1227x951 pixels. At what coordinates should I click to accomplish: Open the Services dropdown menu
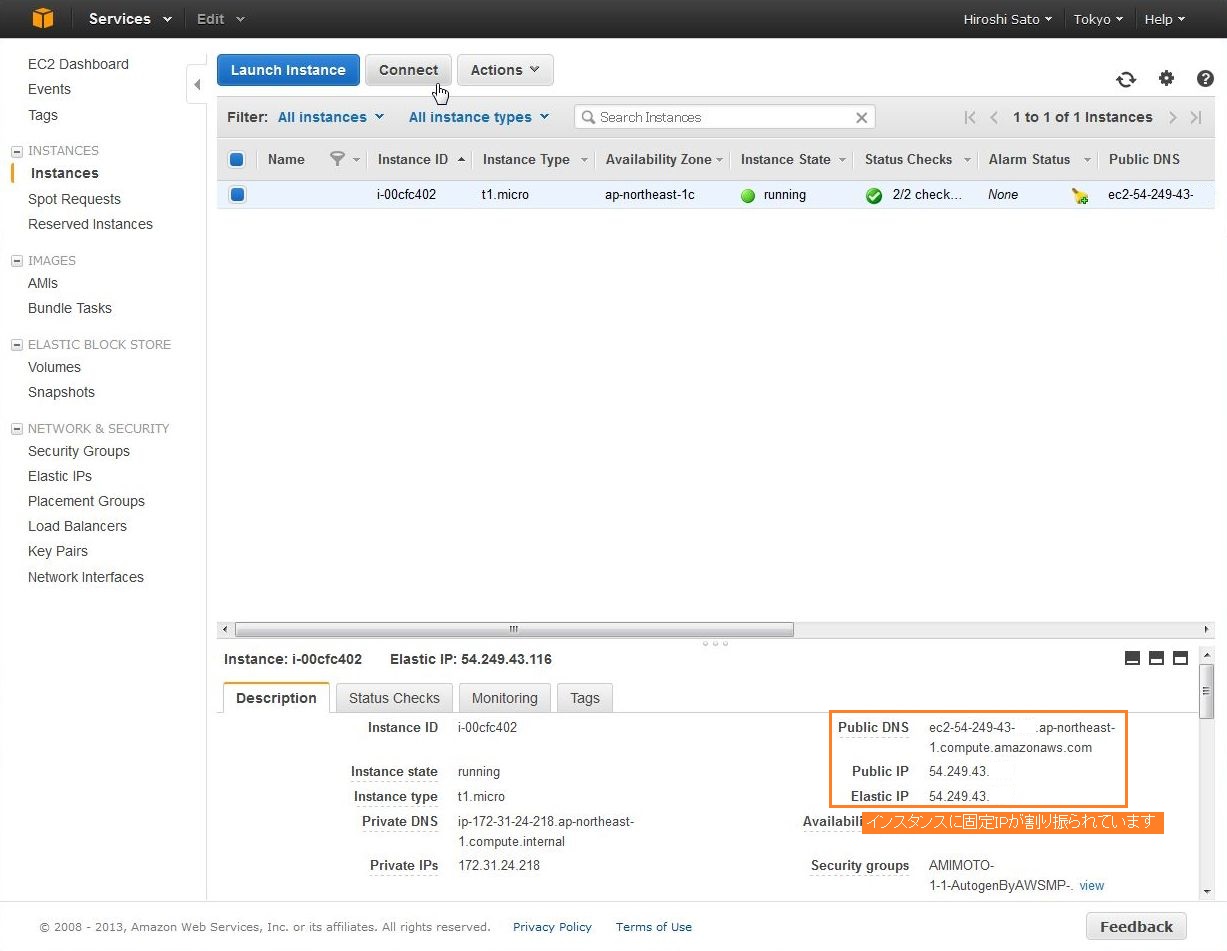[130, 19]
